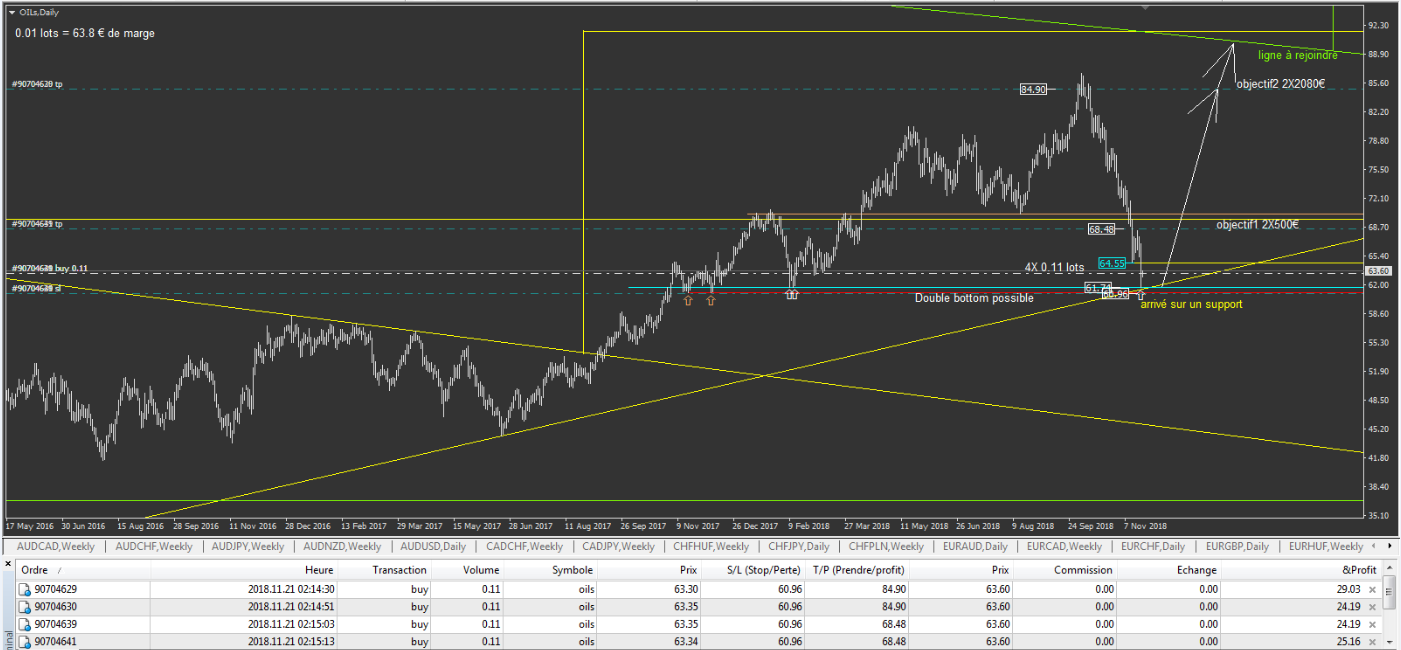Click the order icon beside 90704629
This screenshot has height=650, width=1401.
pos(26,590)
